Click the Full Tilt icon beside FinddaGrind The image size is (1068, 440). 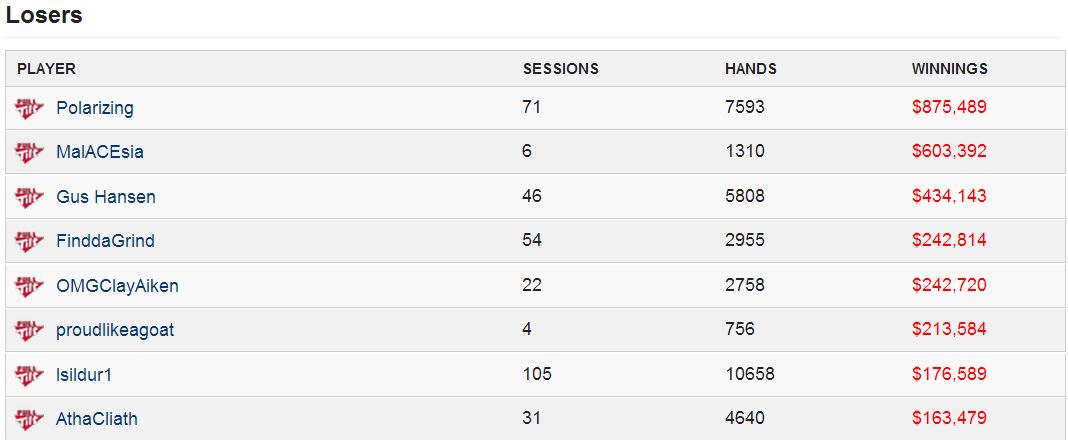click(29, 242)
